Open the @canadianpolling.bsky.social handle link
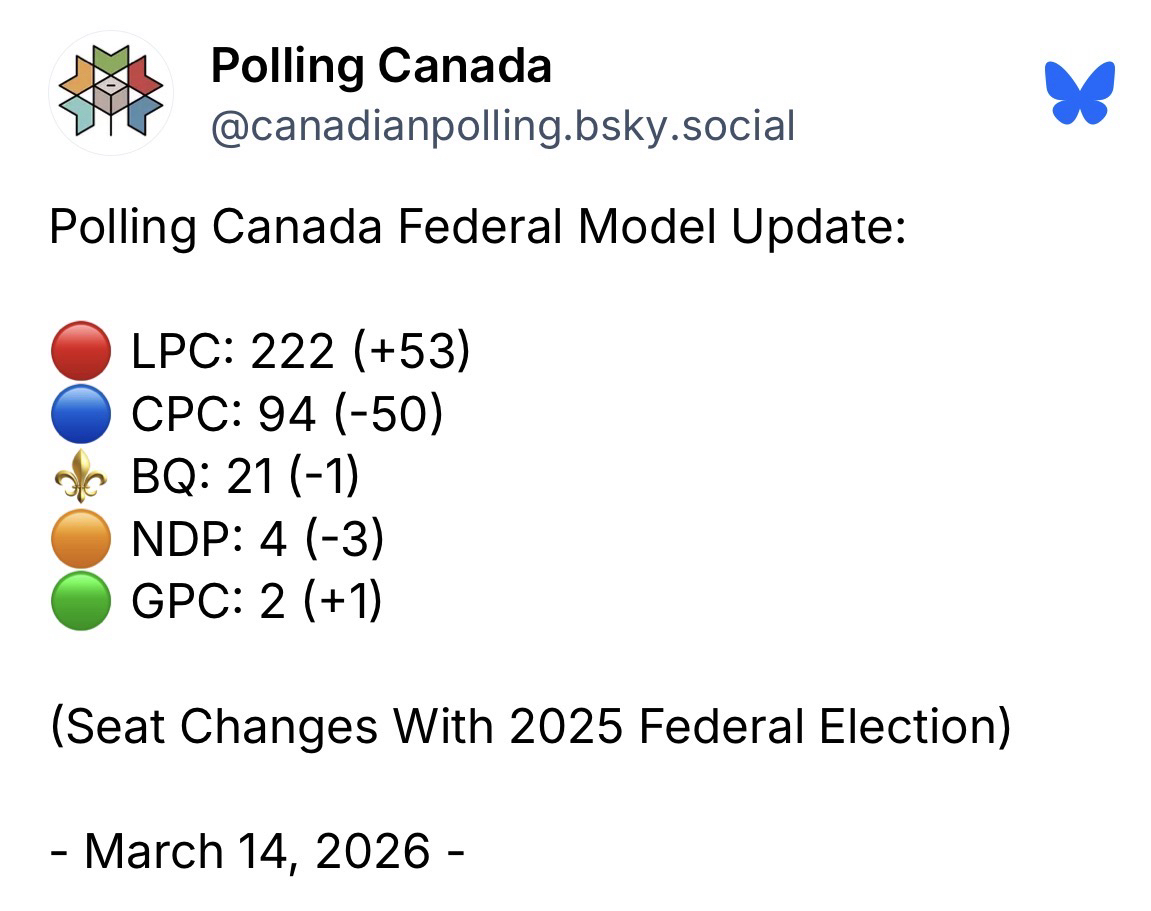Image resolution: width=1151 pixels, height=911 pixels. 502,127
